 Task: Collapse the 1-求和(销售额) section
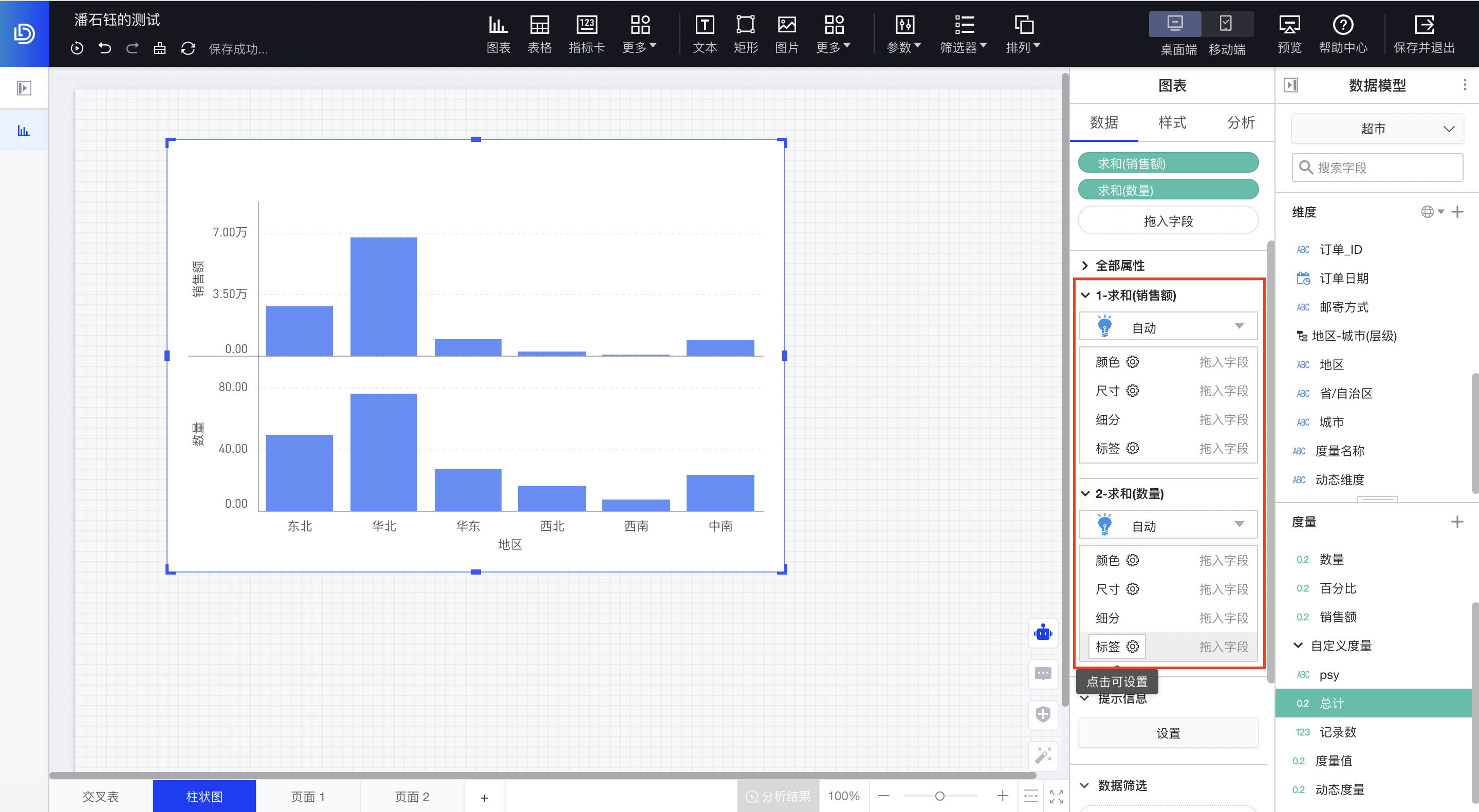(1085, 295)
